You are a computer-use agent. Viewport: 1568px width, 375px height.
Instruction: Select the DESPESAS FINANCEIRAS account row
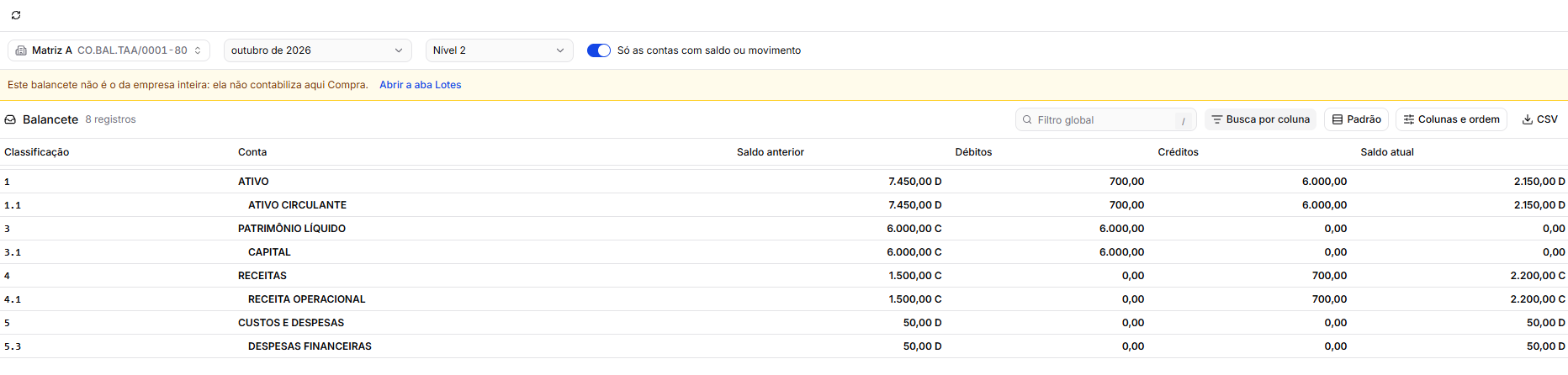[784, 346]
